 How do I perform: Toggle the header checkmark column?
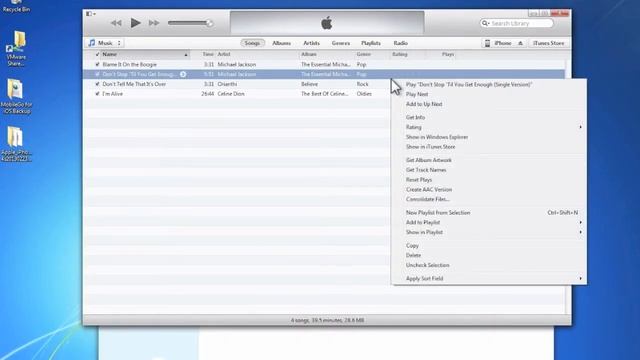pyautogui.click(x=97, y=54)
